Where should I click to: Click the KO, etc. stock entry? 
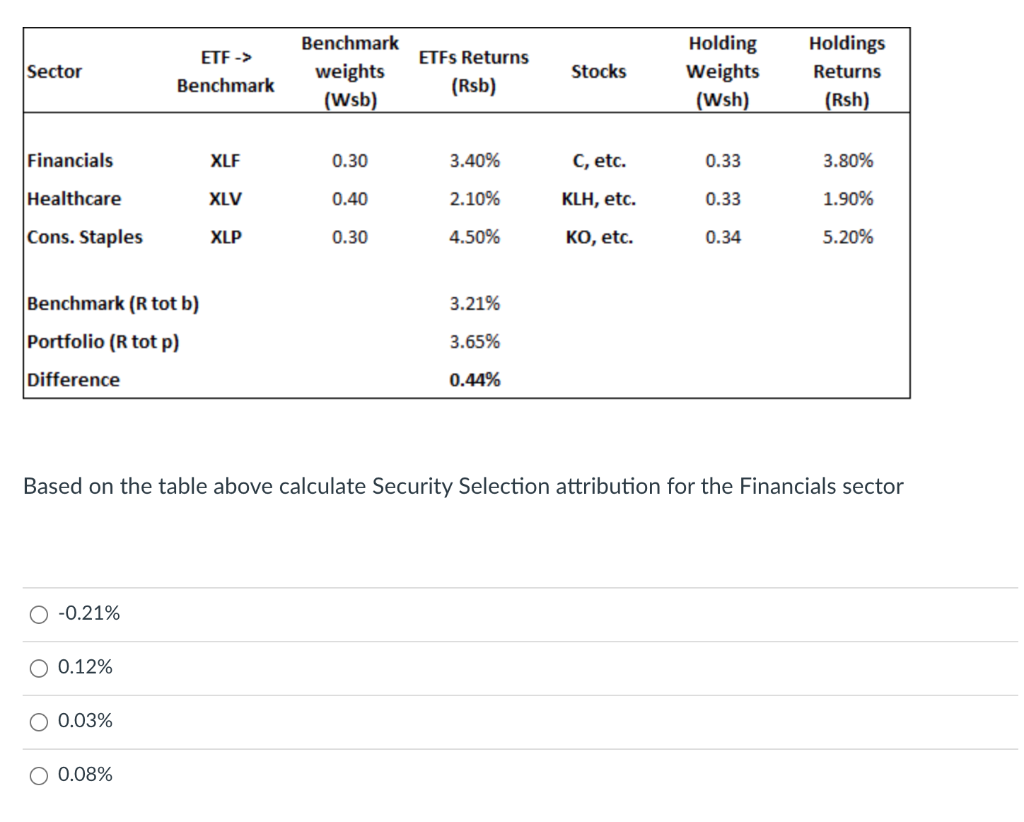(596, 237)
